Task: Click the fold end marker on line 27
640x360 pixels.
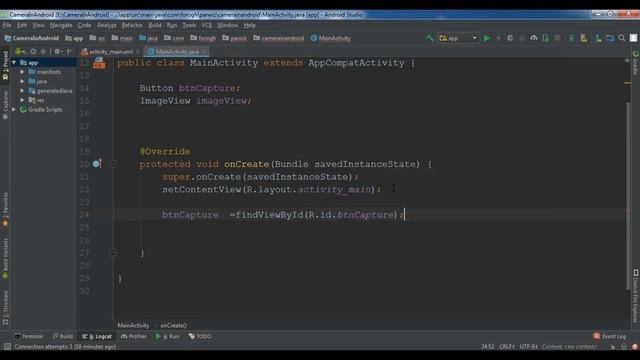Action: (113, 253)
